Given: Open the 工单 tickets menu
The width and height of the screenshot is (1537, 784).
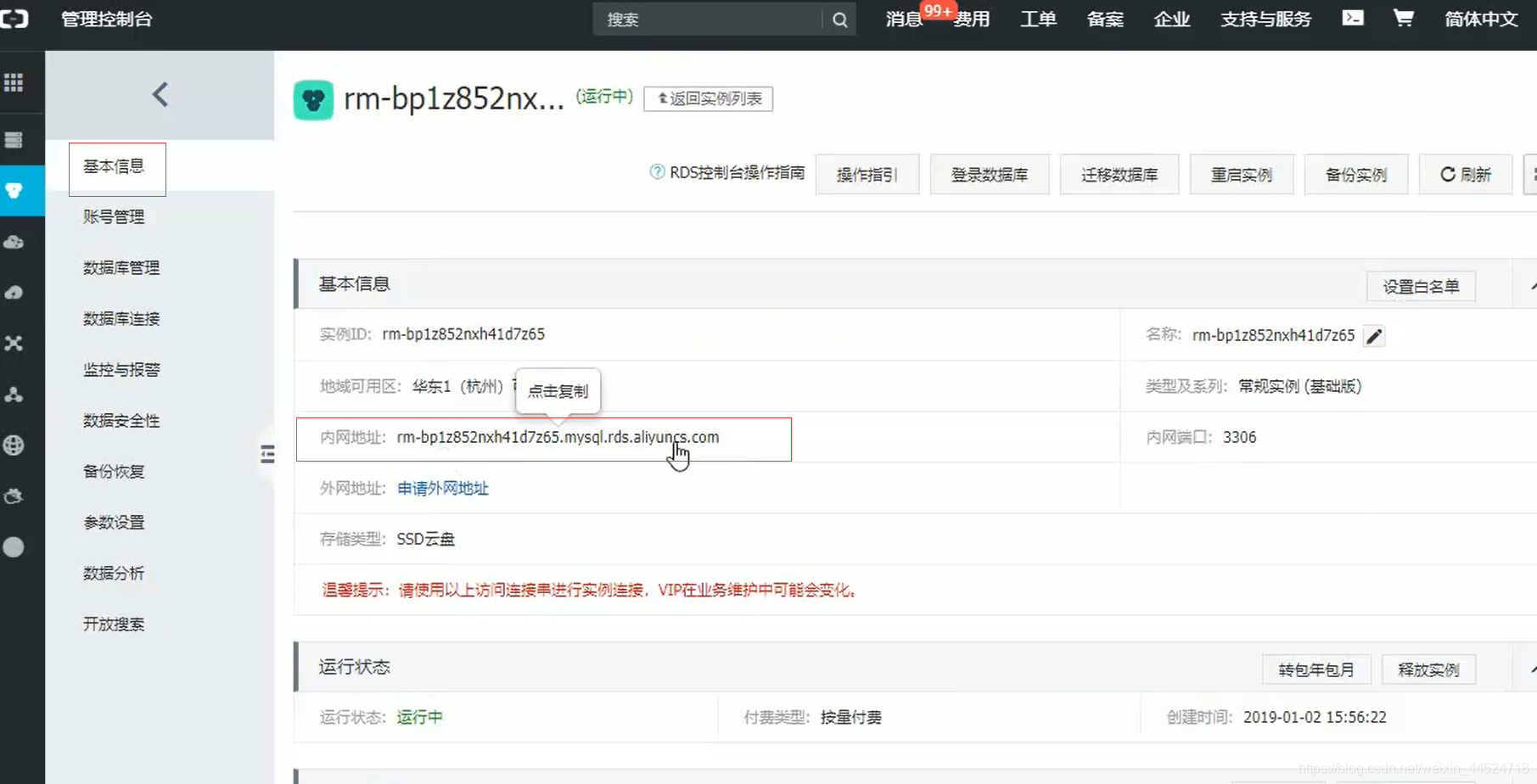Looking at the screenshot, I should (x=1038, y=20).
